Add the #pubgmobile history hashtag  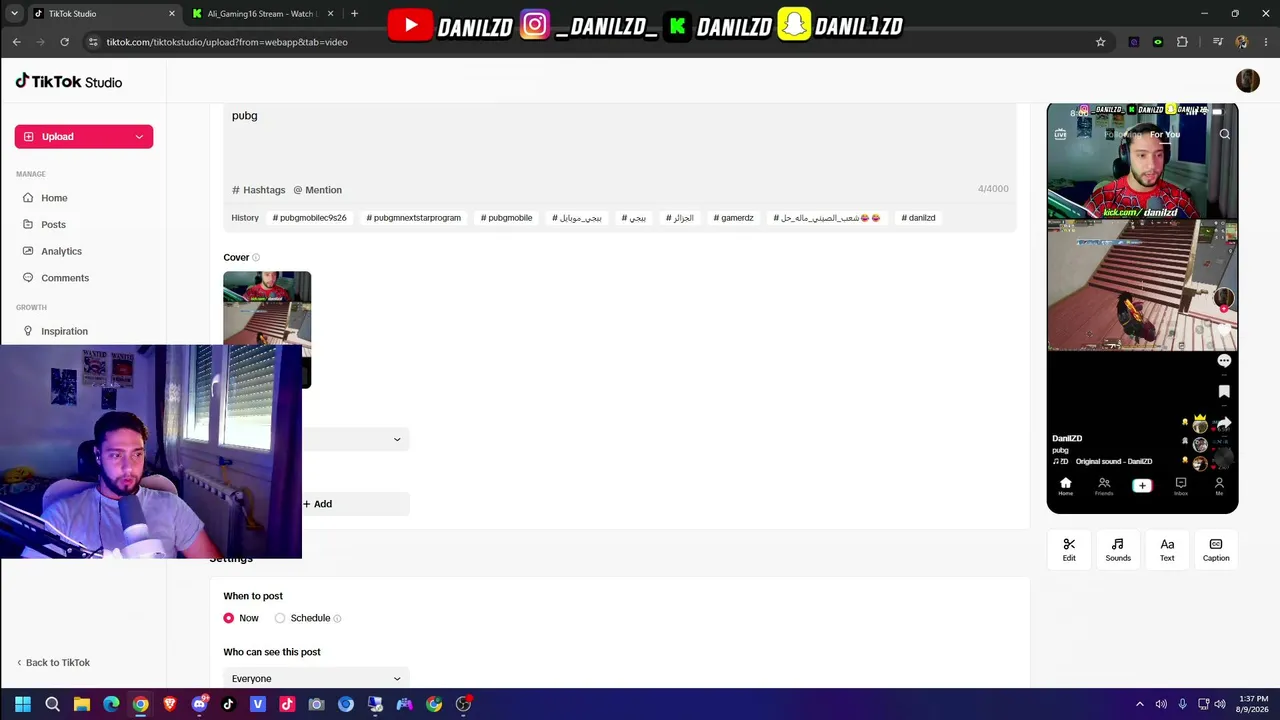tap(507, 218)
